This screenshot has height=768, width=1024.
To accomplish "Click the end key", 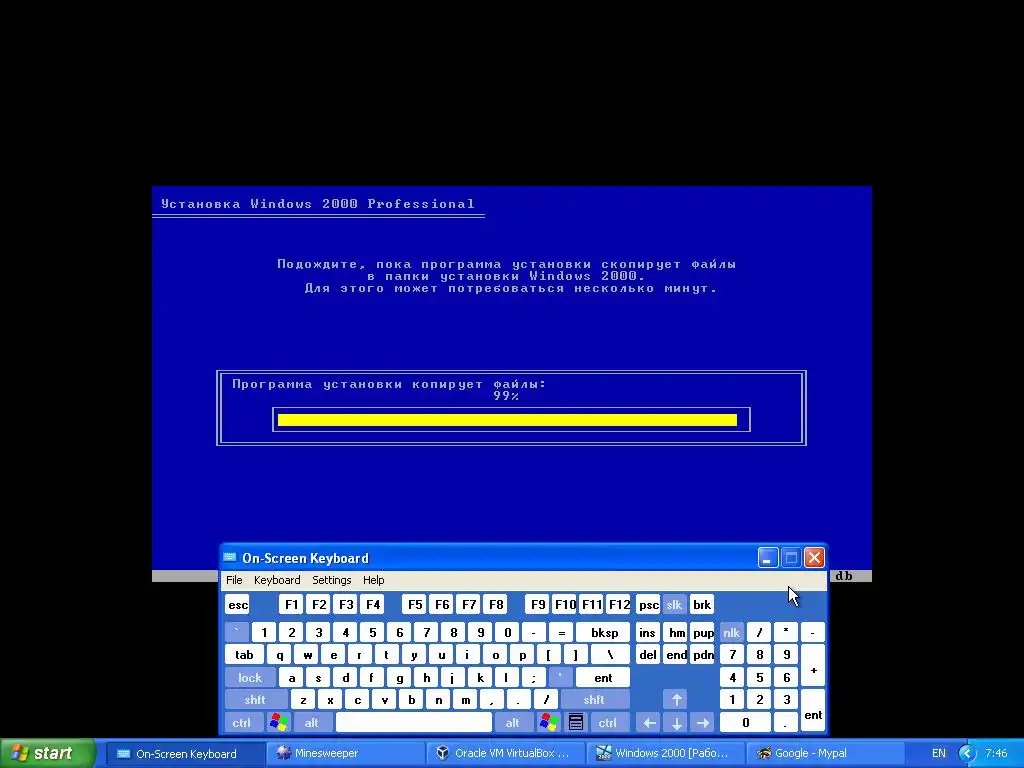I will (x=677, y=654).
